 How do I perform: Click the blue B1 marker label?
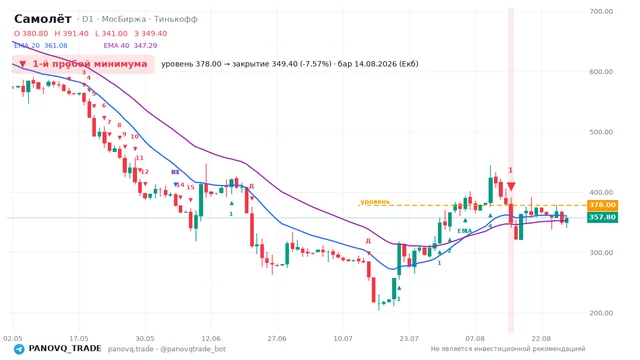(175, 172)
